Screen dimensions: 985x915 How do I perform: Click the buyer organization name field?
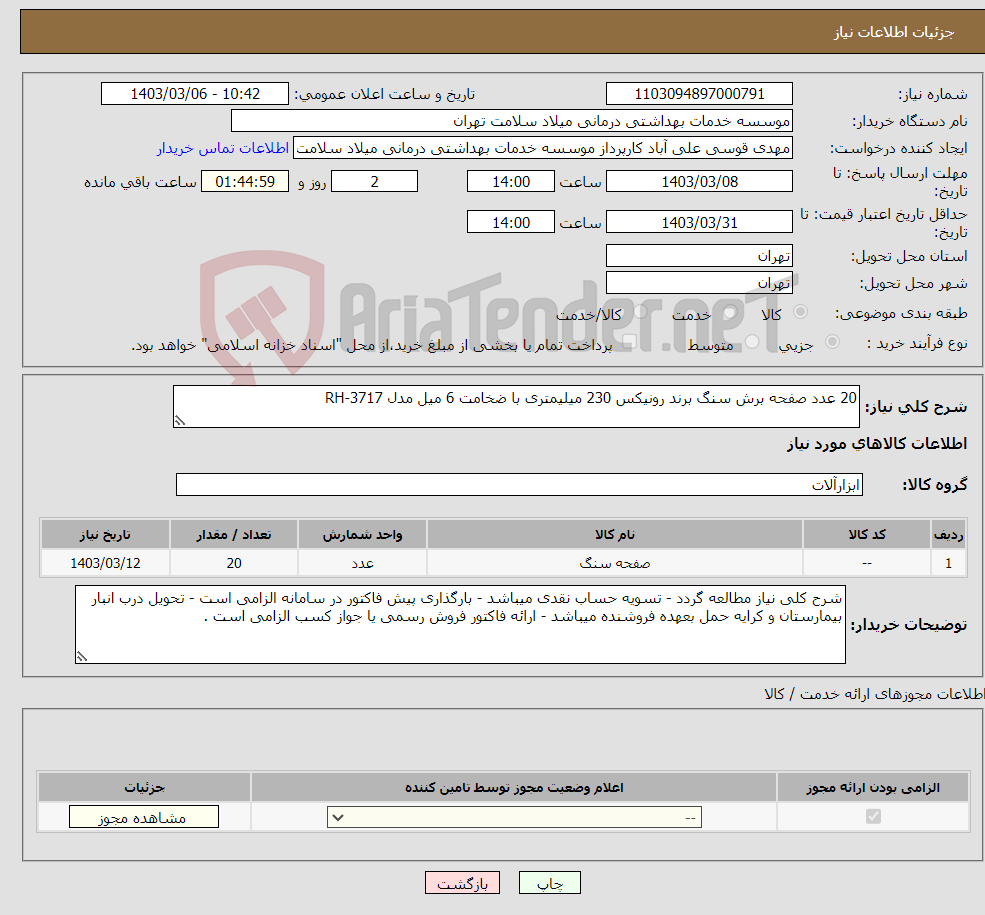[511, 121]
